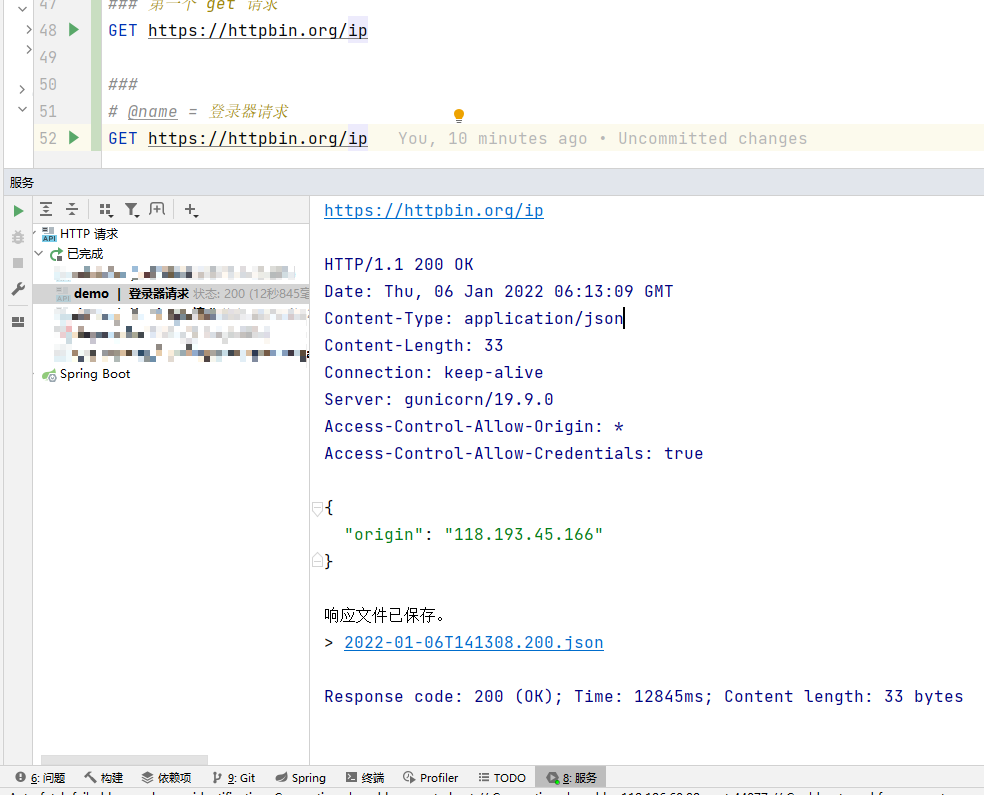Open the 依赖项 tool window tab
The image size is (984, 795).
click(167, 778)
